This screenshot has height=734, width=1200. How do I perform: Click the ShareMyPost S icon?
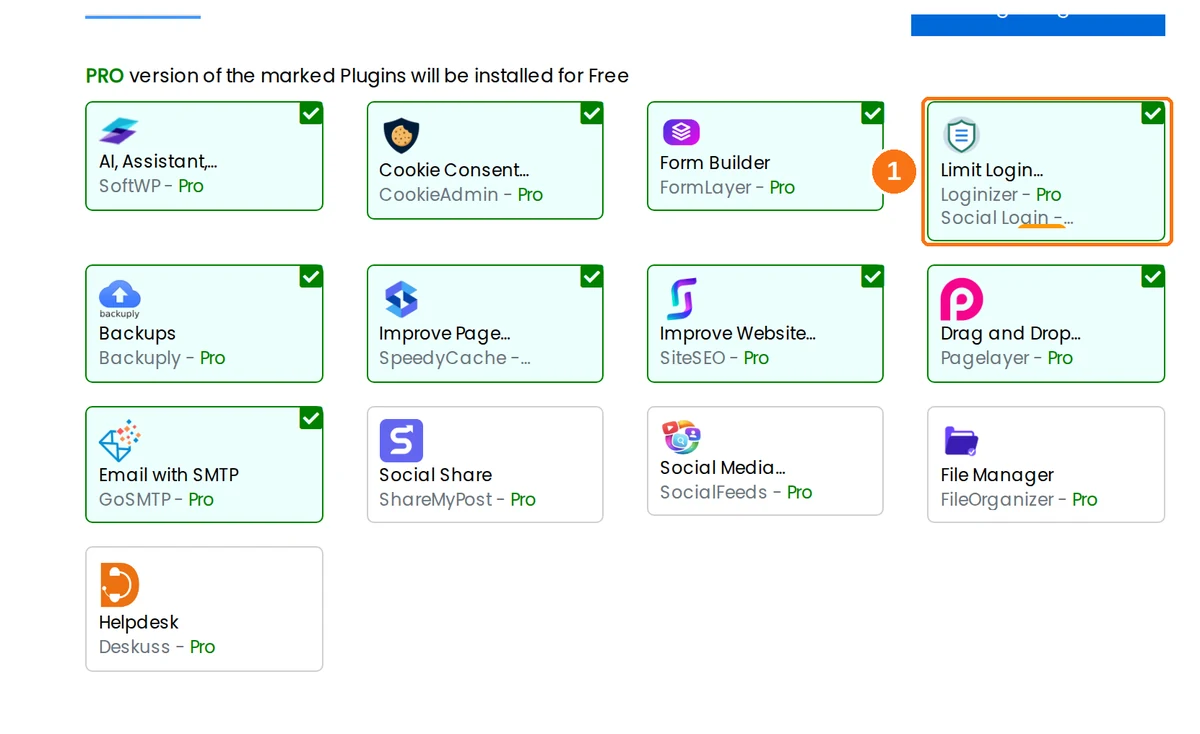(401, 440)
